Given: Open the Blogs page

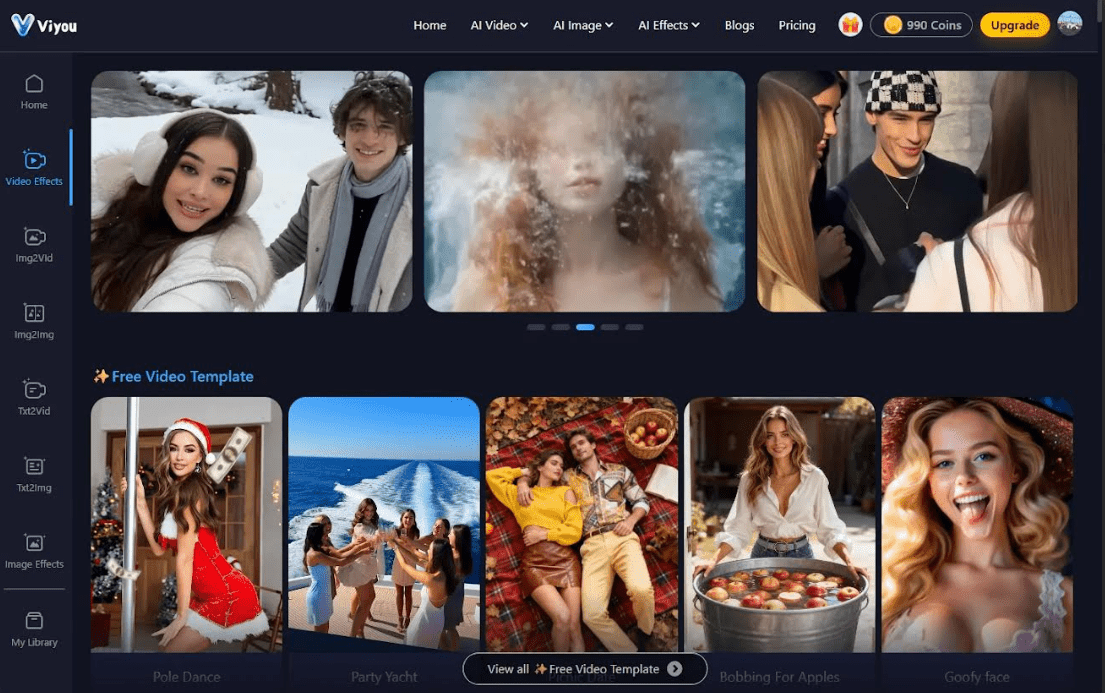Looking at the screenshot, I should pos(739,25).
